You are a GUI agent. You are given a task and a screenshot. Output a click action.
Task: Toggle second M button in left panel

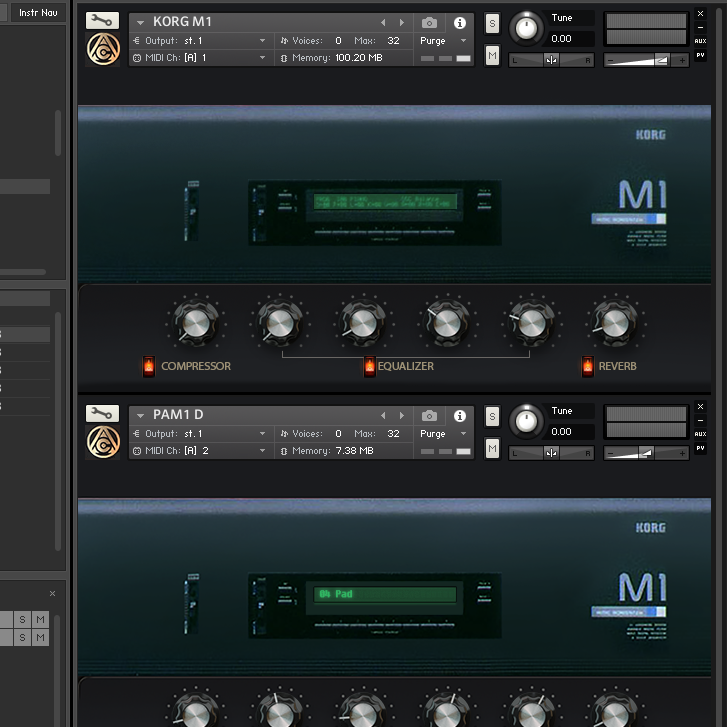click(x=40, y=638)
